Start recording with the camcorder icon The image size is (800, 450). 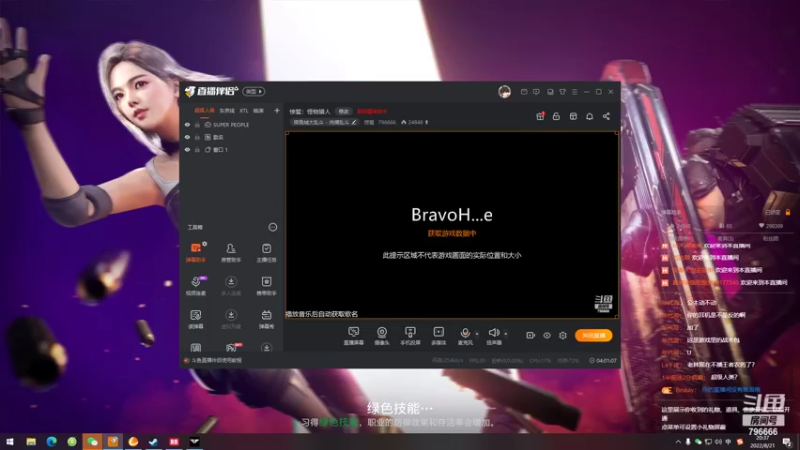[x=531, y=335]
